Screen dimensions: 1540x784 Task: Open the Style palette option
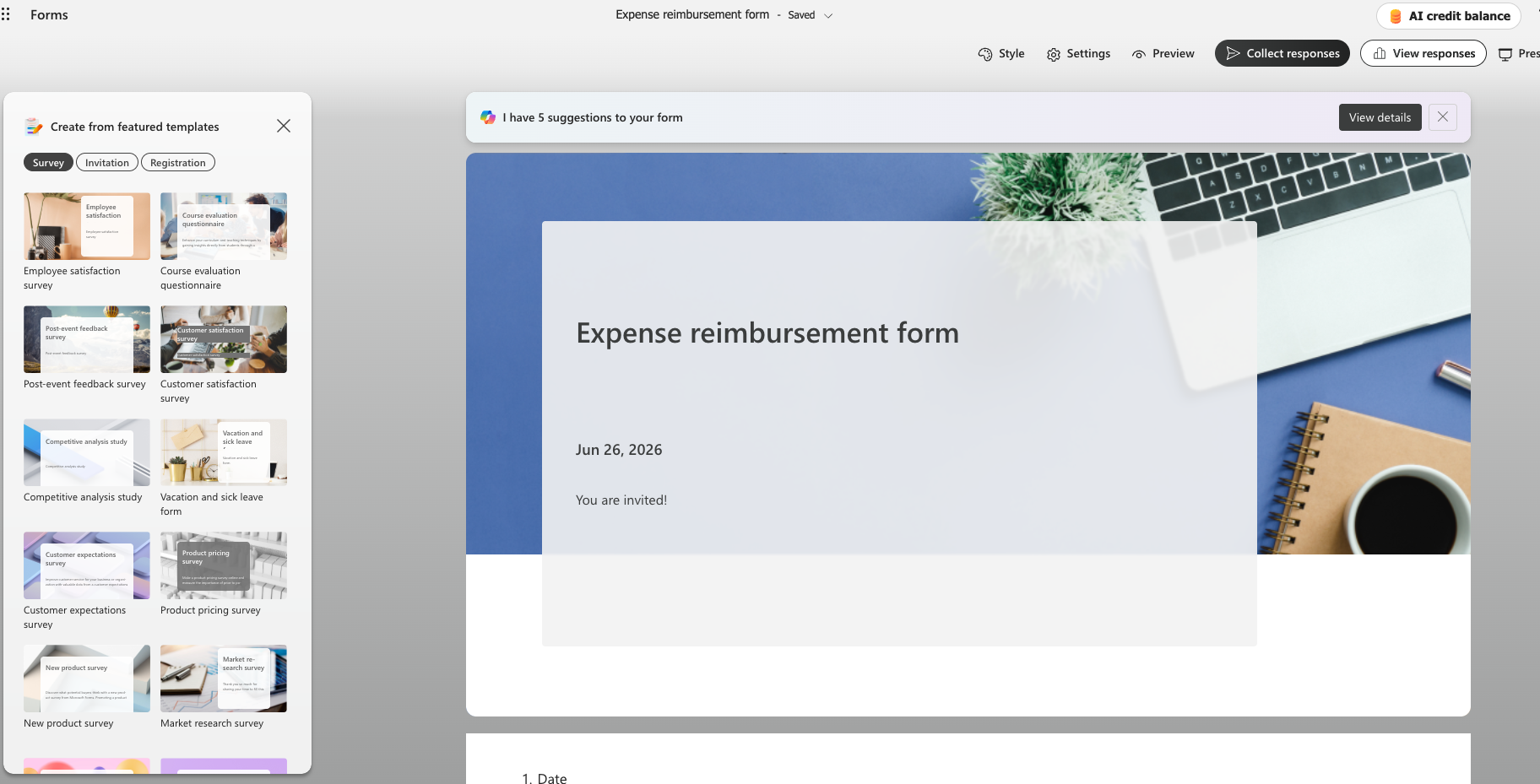pos(1001,54)
